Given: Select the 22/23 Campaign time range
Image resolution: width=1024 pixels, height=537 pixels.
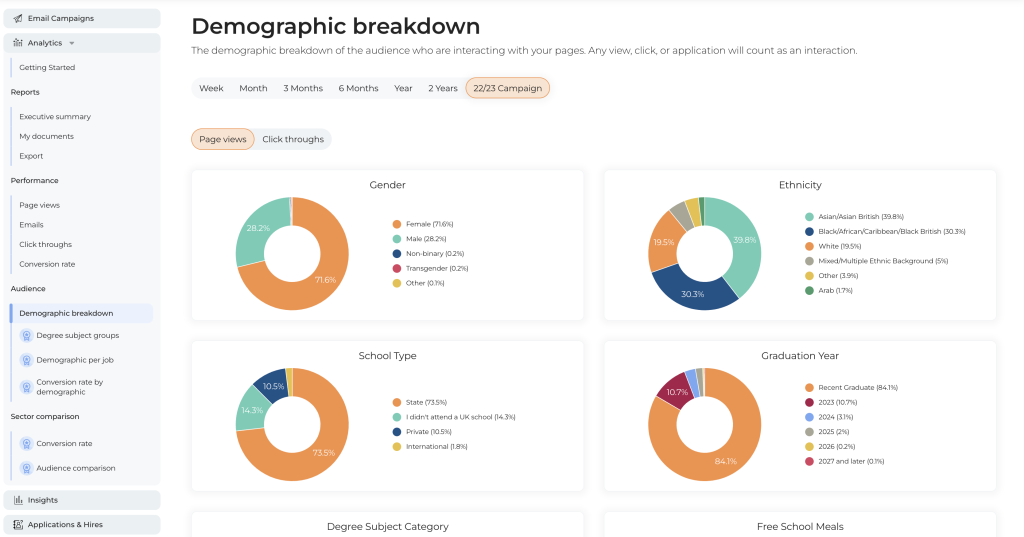Looking at the screenshot, I should coord(507,88).
